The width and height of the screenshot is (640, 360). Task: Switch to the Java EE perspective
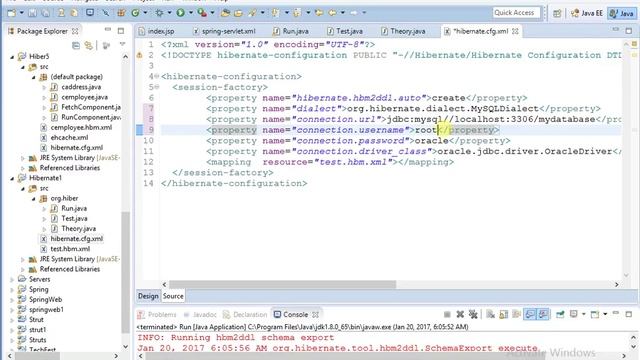[x=587, y=13]
